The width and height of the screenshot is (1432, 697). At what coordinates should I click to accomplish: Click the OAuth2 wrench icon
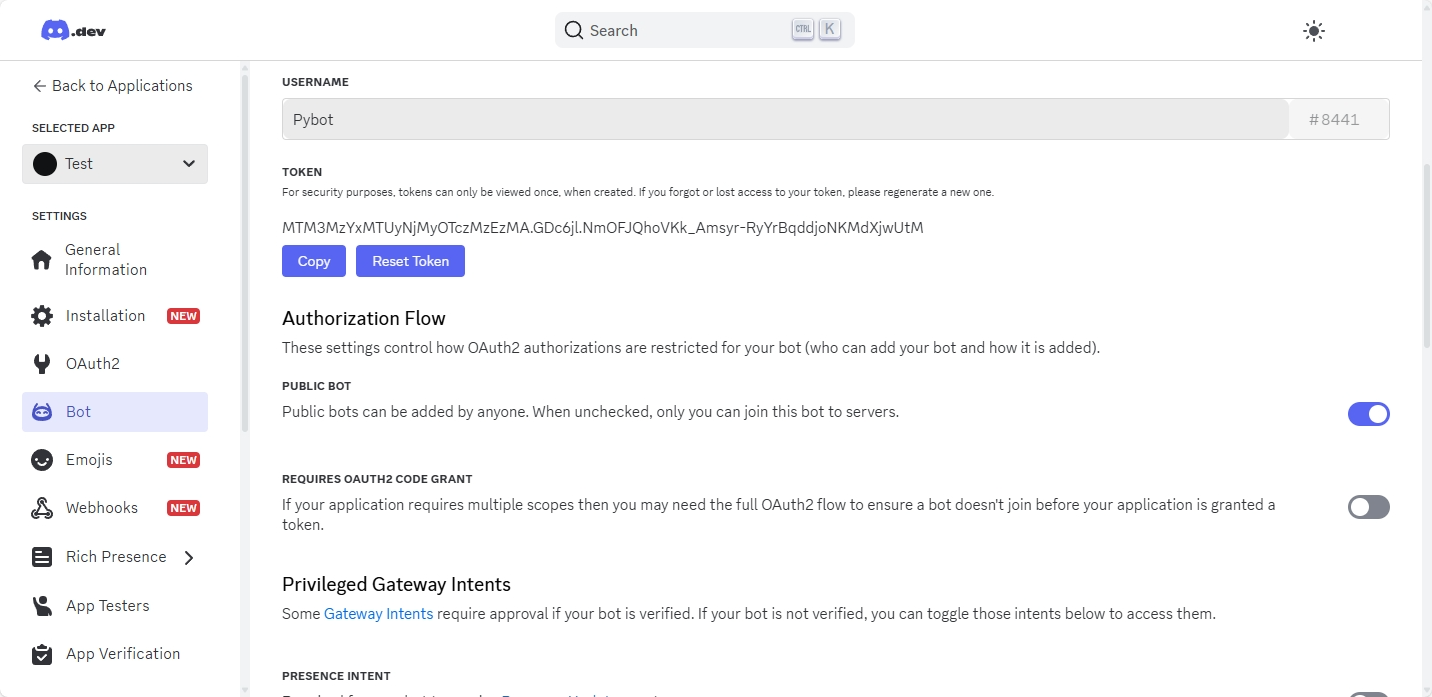(42, 364)
